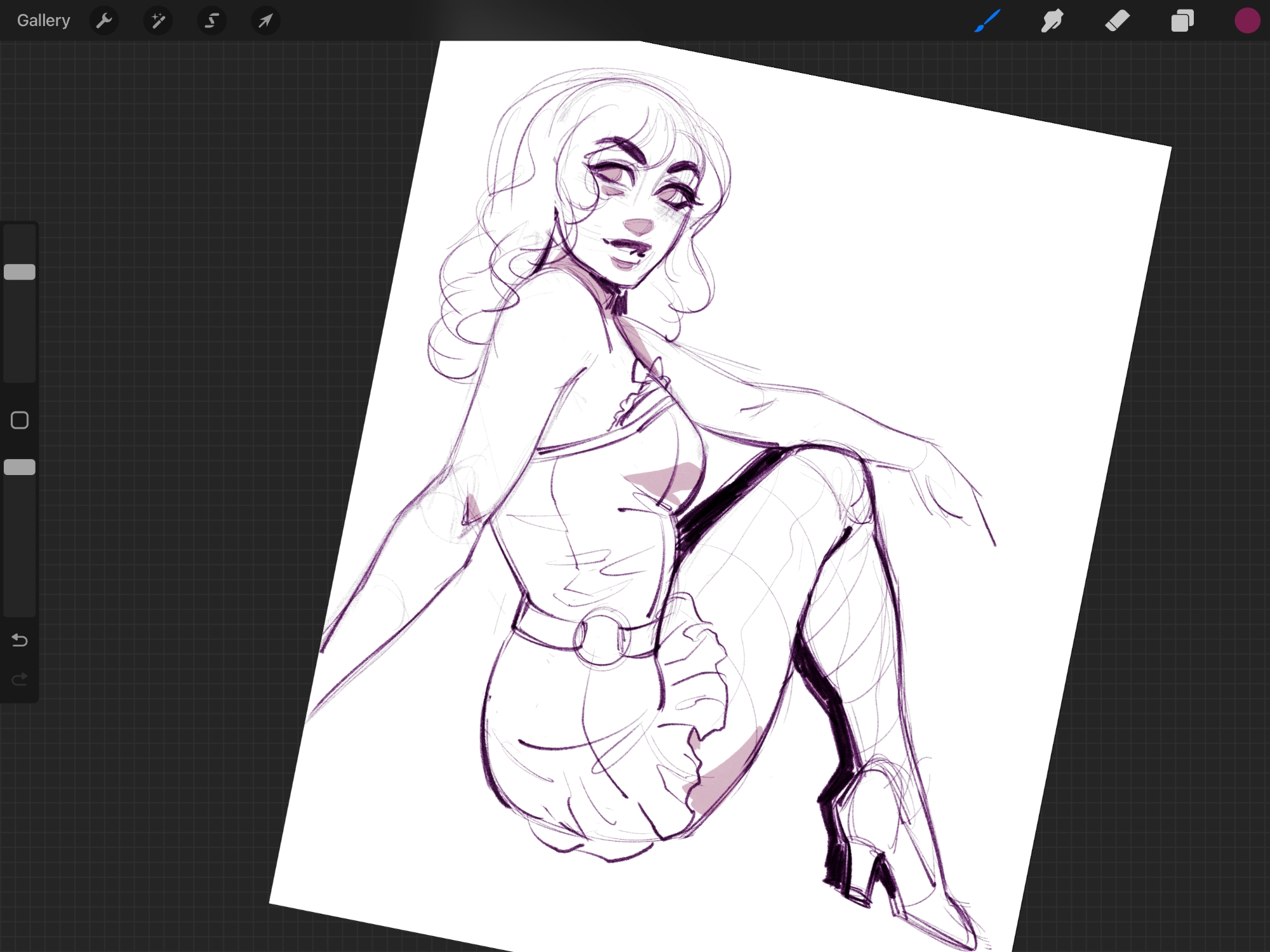
Task: Open the Adjustments magic wand menu
Action: [158, 21]
